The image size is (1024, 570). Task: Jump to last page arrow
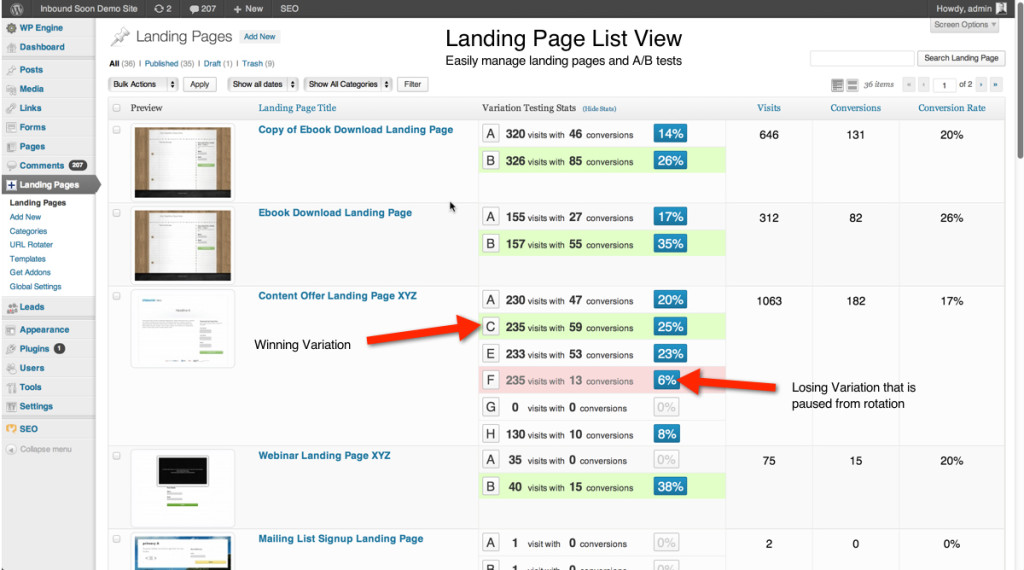click(x=996, y=84)
